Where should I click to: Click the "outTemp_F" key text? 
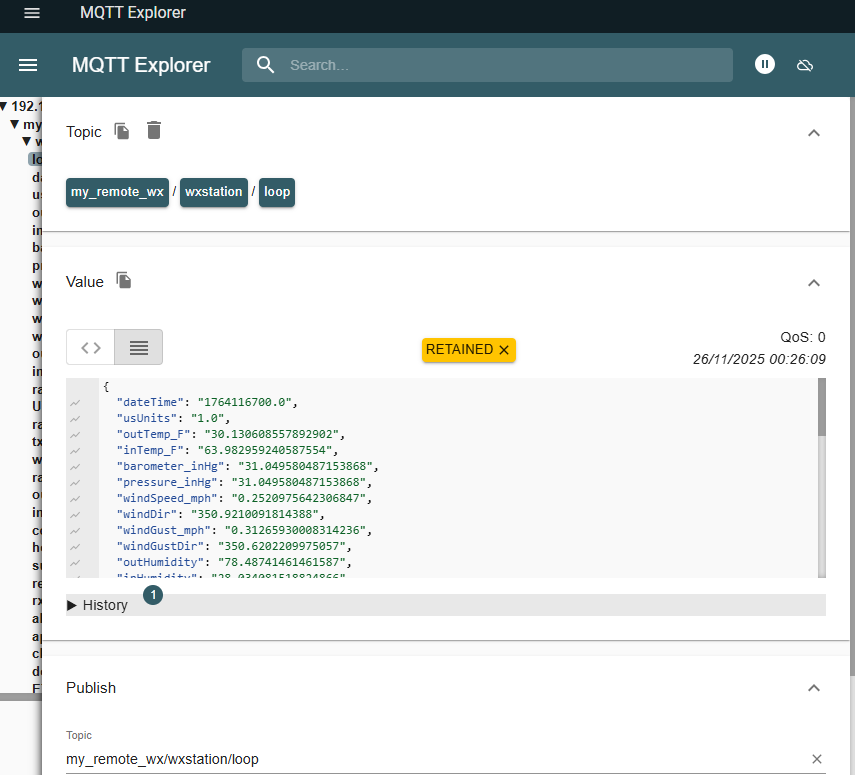[x=153, y=434]
